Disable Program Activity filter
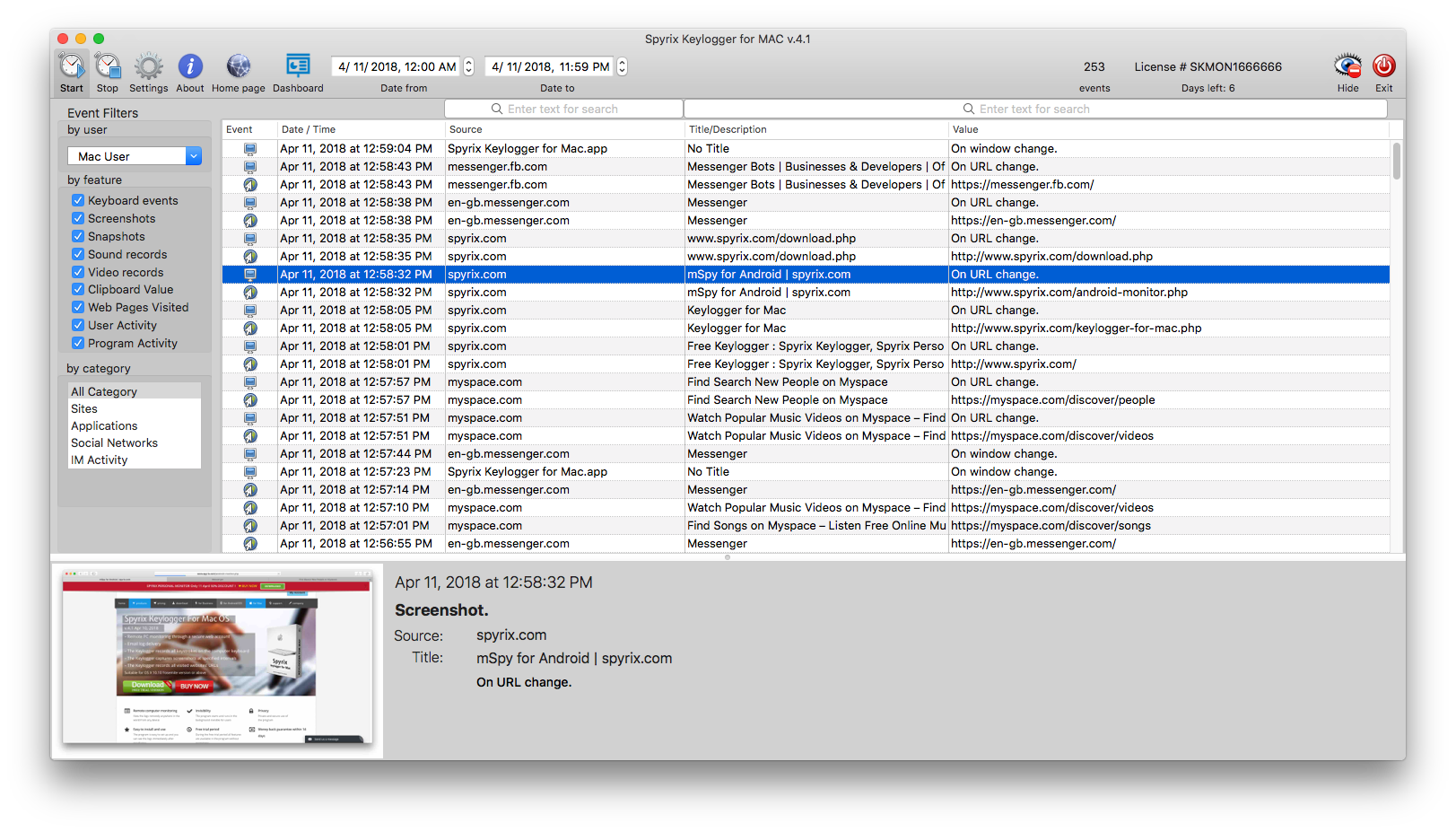The width and height of the screenshot is (1456, 832). pyautogui.click(x=78, y=343)
